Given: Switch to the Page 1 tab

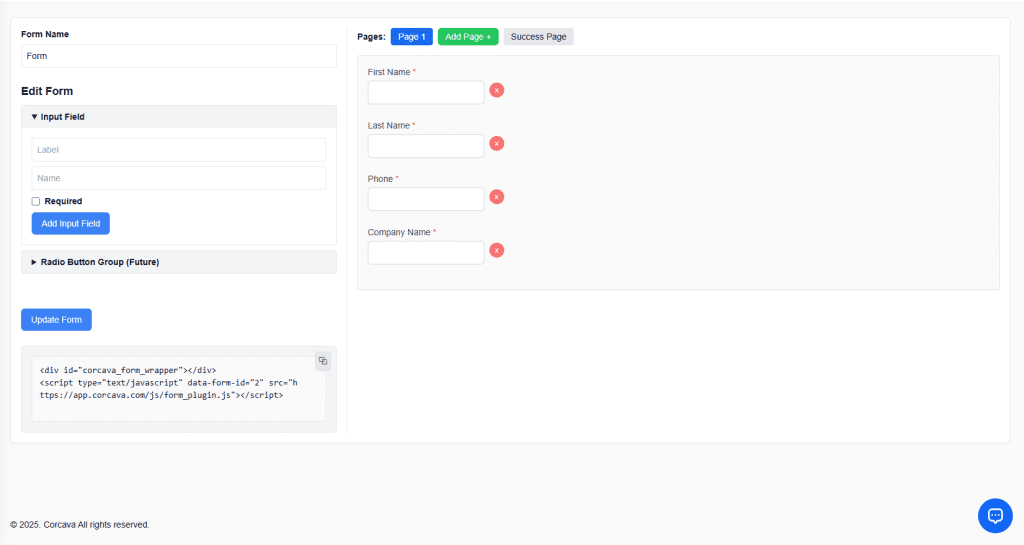Looking at the screenshot, I should pos(411,37).
